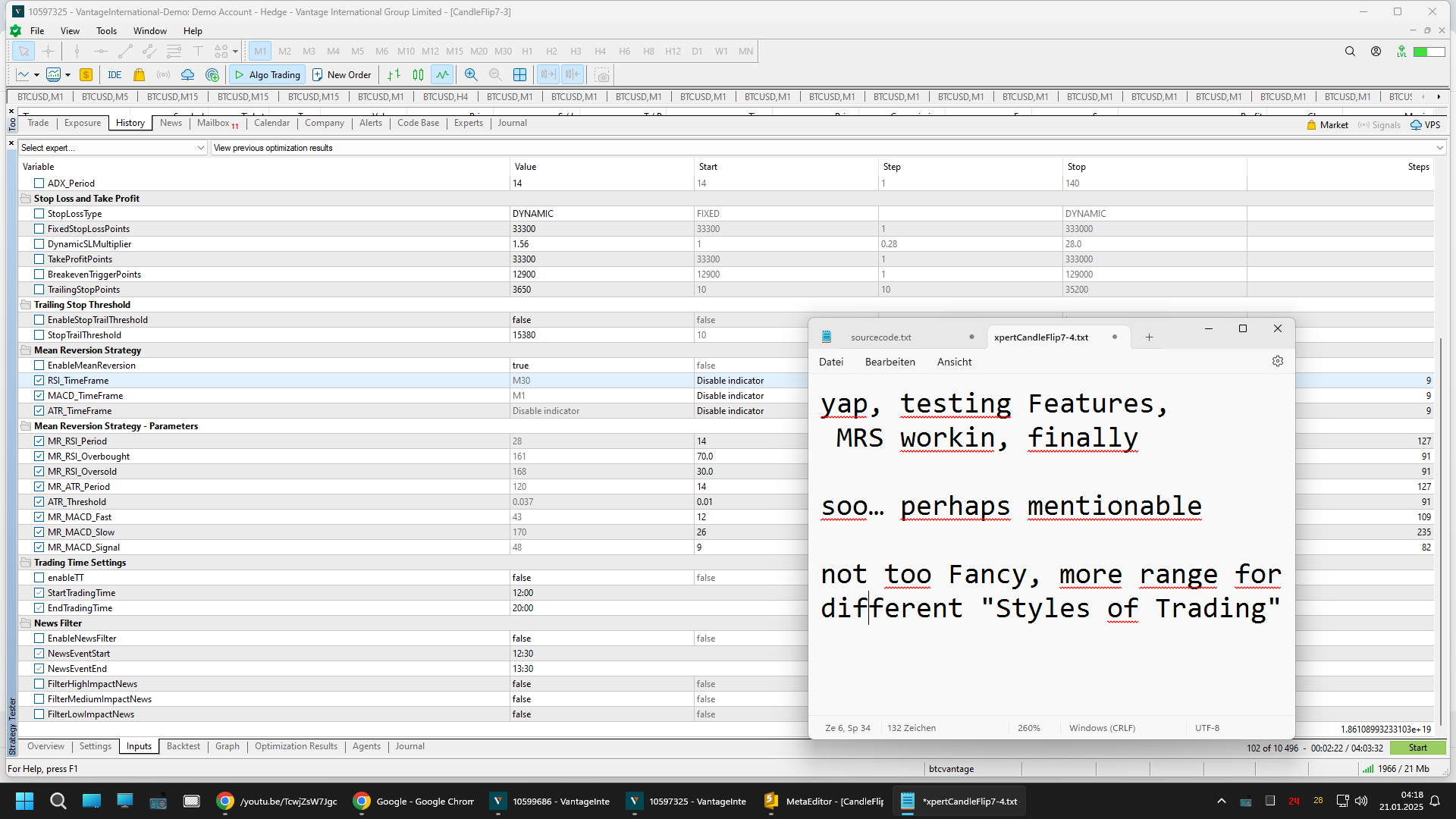Check the EnableNewsFilter checkbox

coord(39,639)
